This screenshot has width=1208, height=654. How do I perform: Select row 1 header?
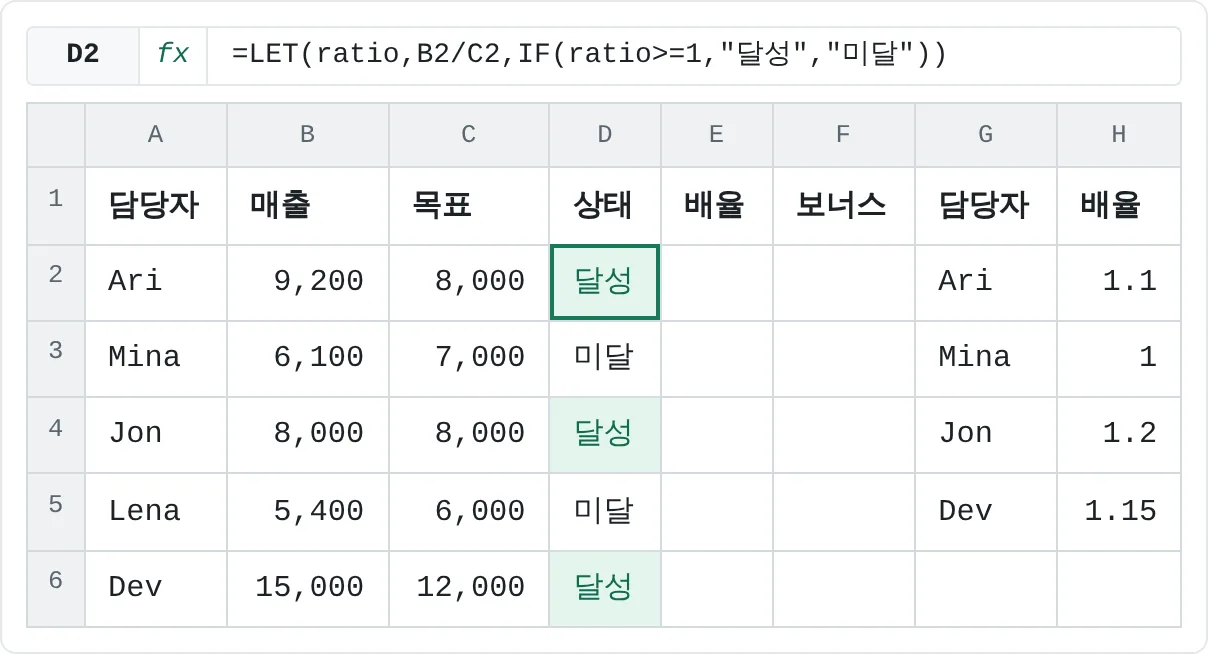56,206
